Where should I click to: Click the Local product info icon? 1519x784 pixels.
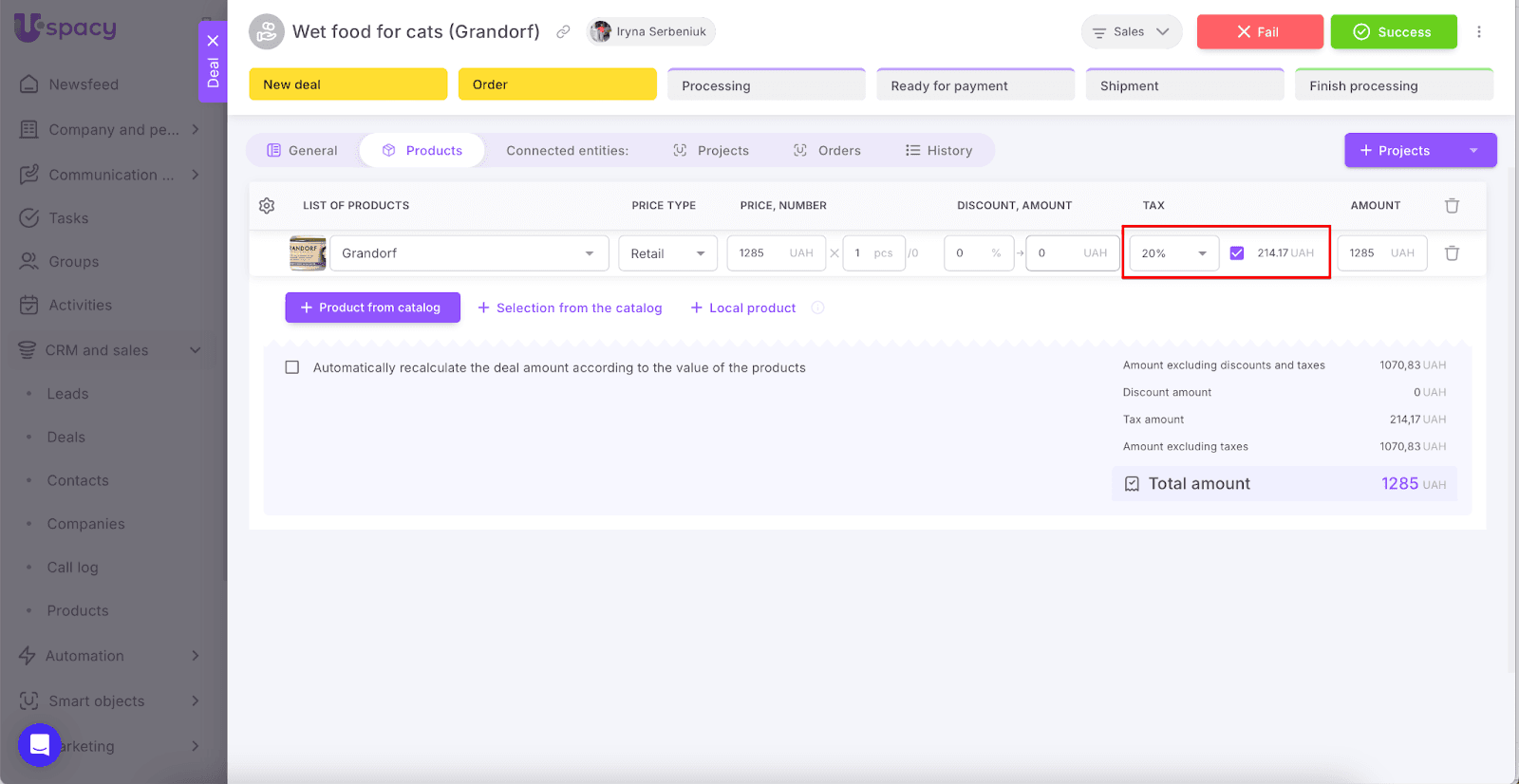817,308
